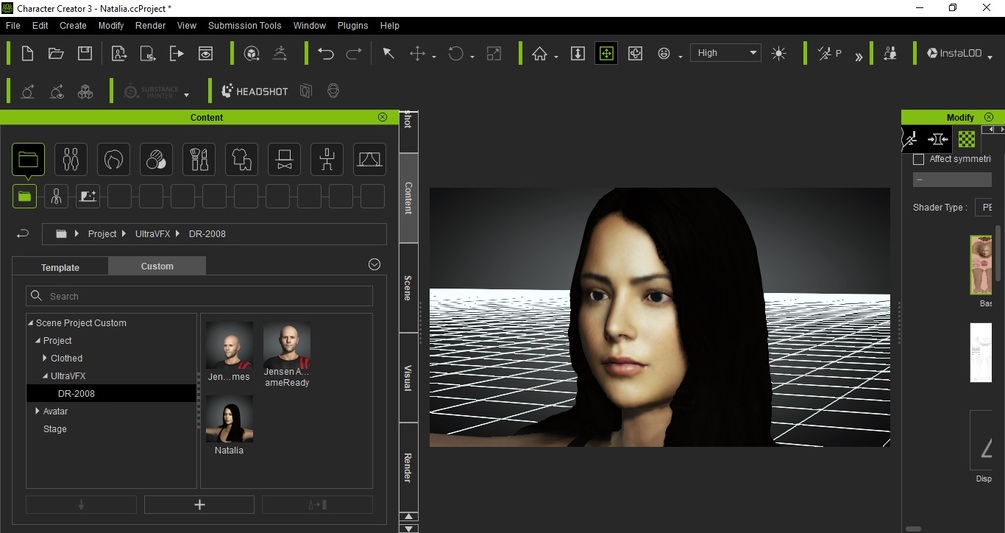Screen dimensions: 1005x533
Task: Open the File menu
Action: tap(13, 26)
